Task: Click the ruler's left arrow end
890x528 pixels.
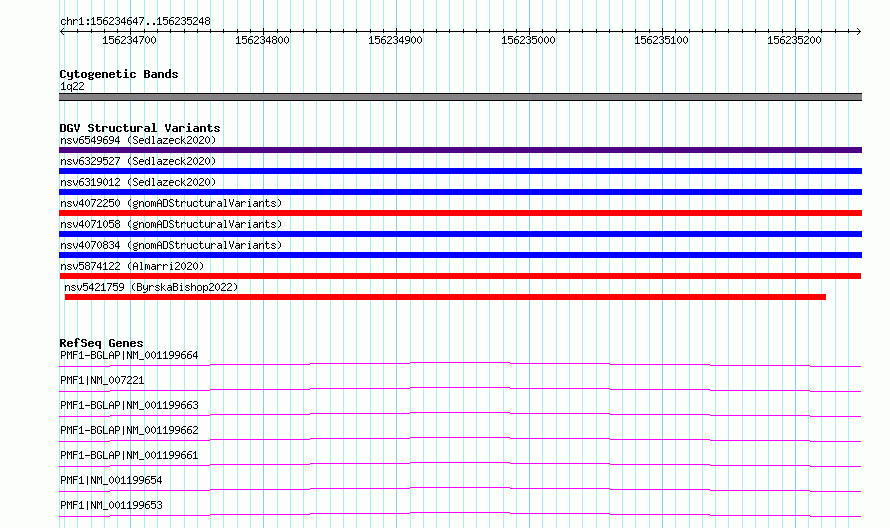Action: [62, 31]
